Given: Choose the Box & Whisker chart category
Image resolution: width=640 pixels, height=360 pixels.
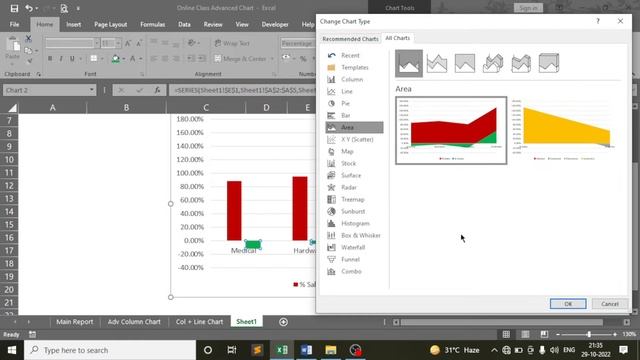Looking at the screenshot, I should pyautogui.click(x=354, y=236).
